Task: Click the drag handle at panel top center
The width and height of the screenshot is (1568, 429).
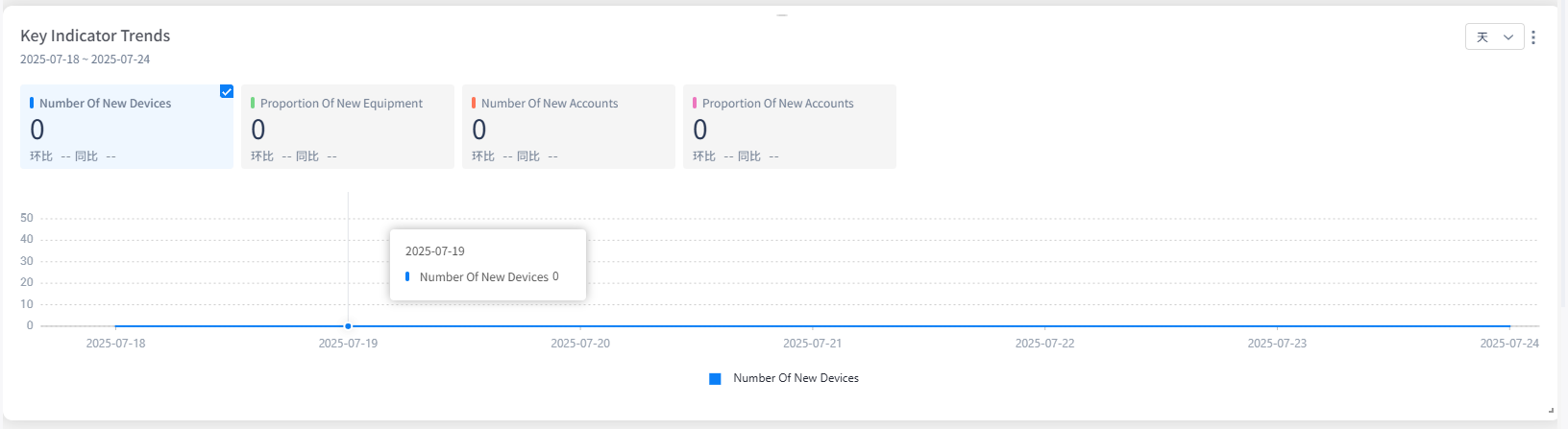Action: 782,15
